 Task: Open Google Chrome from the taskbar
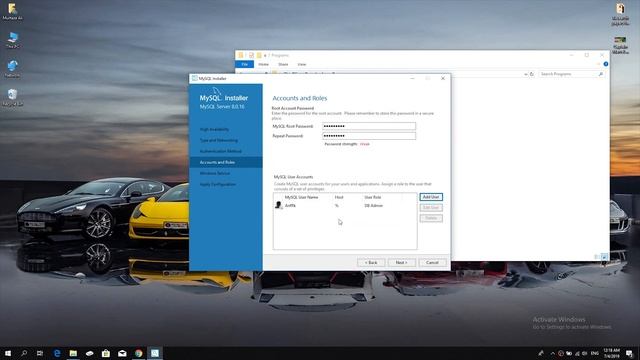[x=138, y=353]
